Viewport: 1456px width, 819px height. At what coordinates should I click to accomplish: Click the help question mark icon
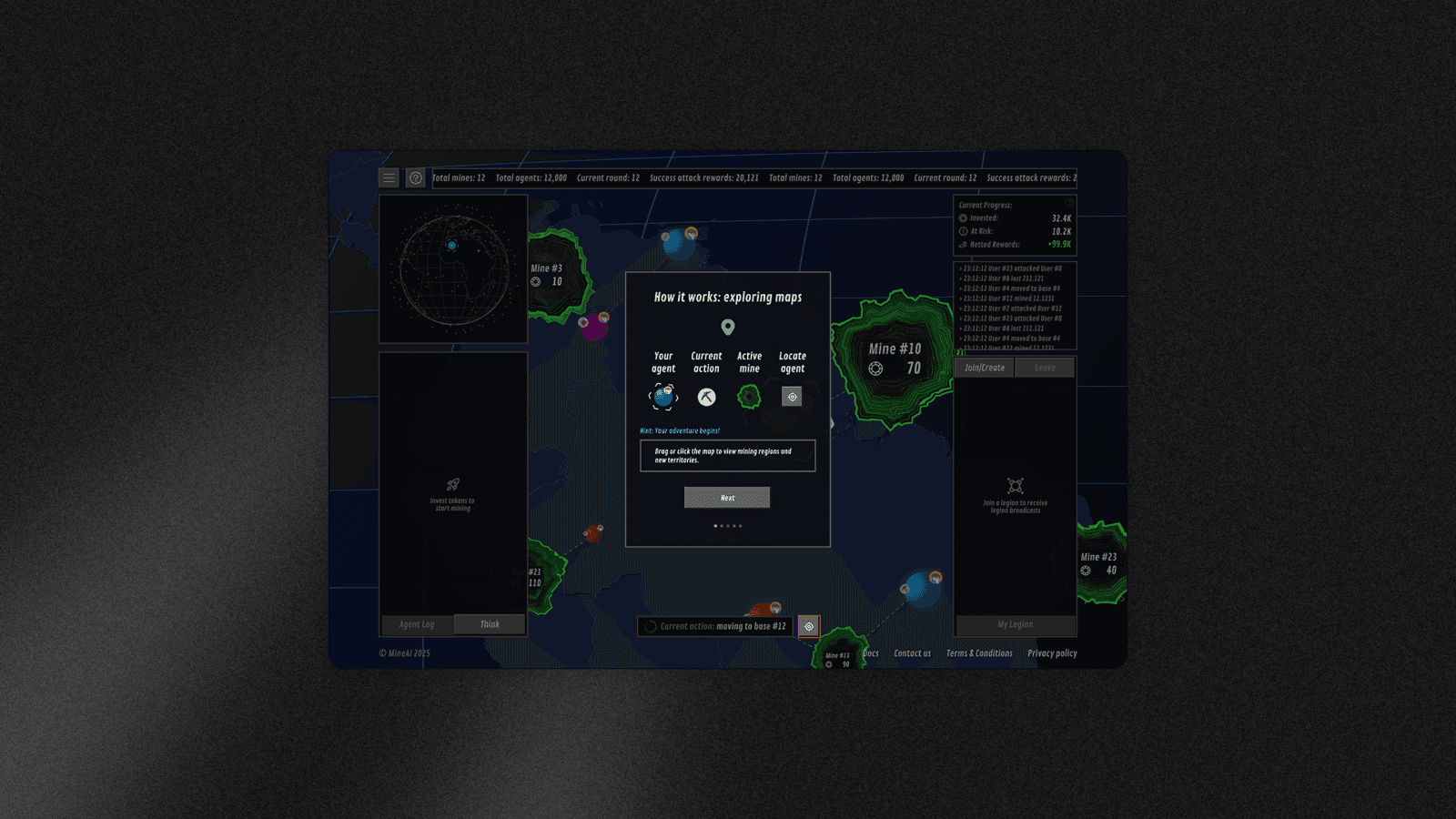click(x=416, y=178)
